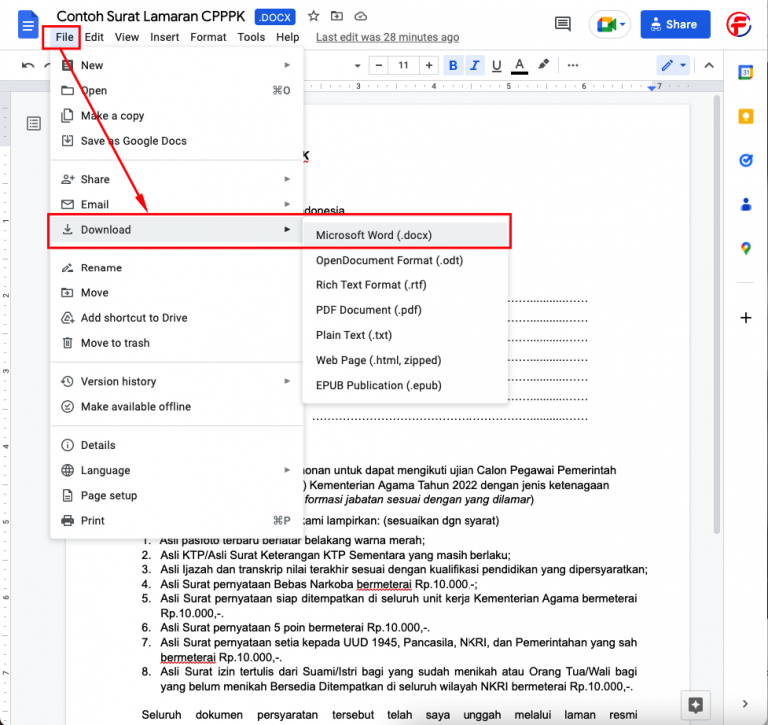Viewport: 768px width, 725px height.
Task: Star the document with the star icon
Action: 313,16
